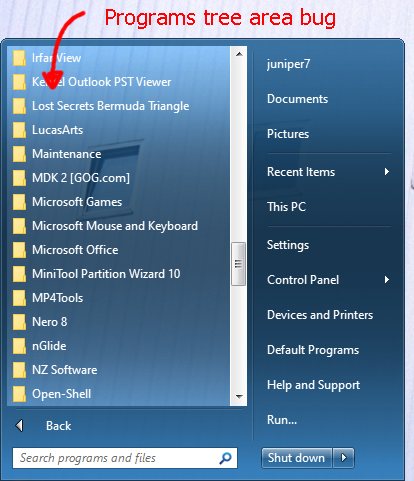Click the Maintenance folder icon
This screenshot has height=481, width=414.
19,154
